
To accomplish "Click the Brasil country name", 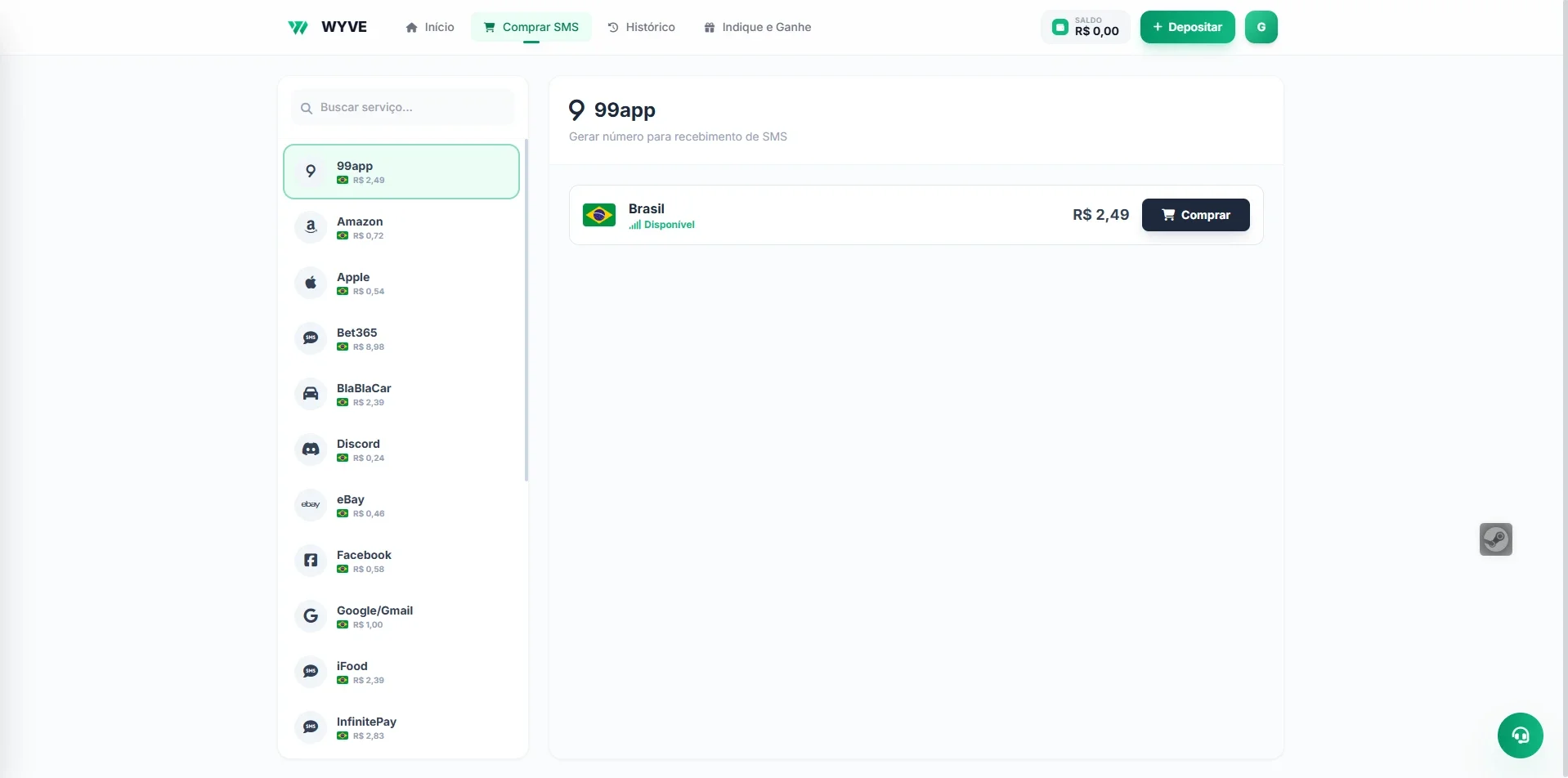I will tap(647, 208).
